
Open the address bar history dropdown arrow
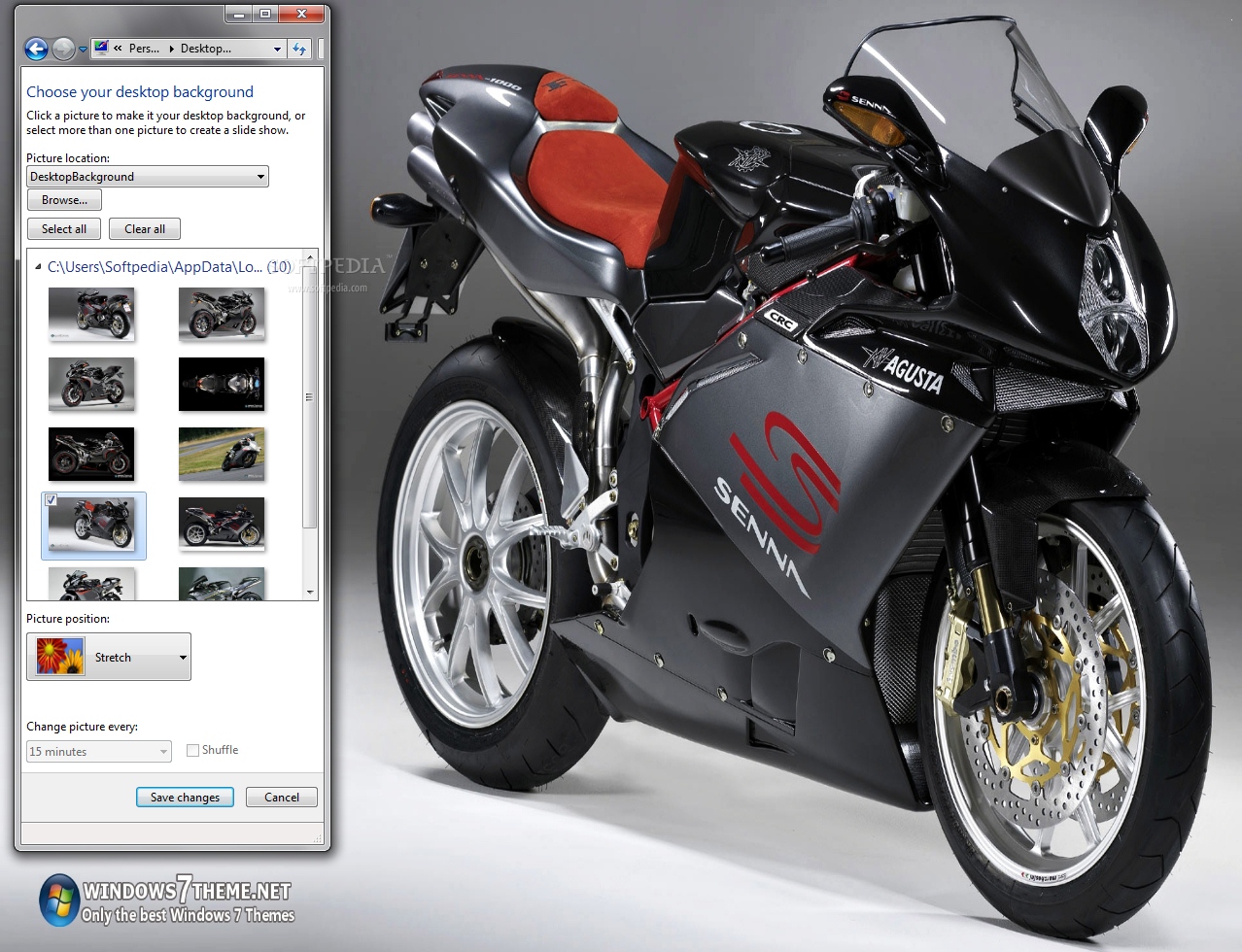point(277,49)
